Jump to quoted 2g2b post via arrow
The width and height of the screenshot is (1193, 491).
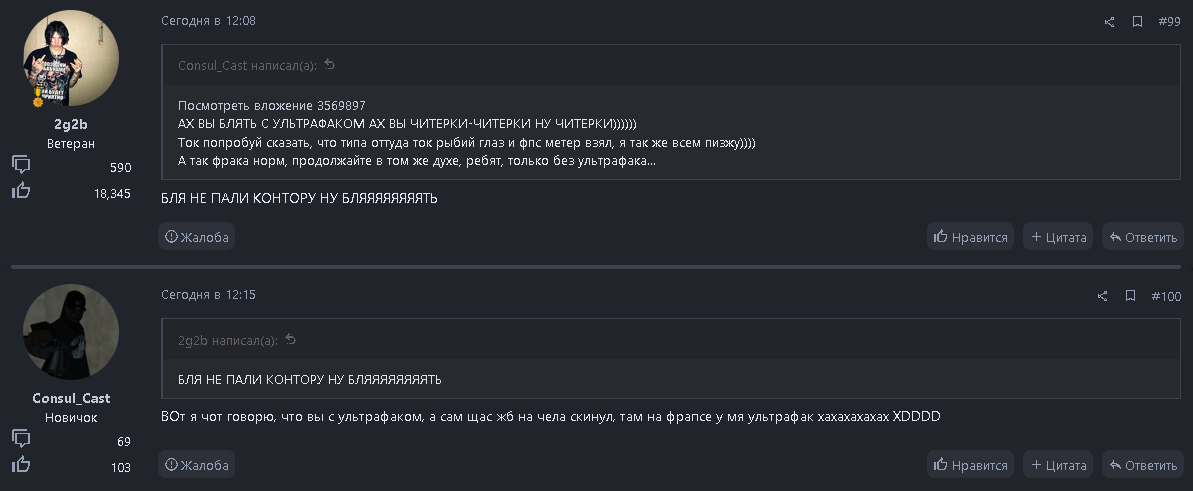tap(291, 340)
